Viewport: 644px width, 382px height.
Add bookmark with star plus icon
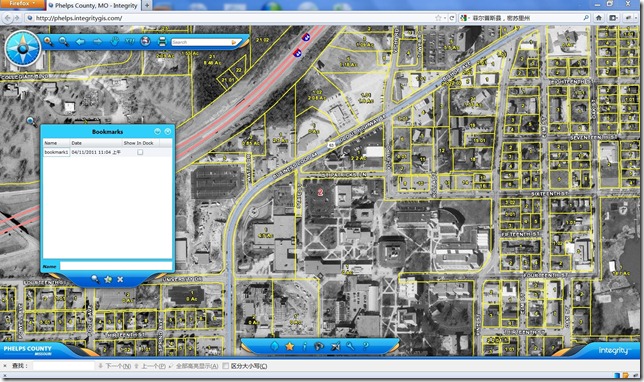(108, 279)
